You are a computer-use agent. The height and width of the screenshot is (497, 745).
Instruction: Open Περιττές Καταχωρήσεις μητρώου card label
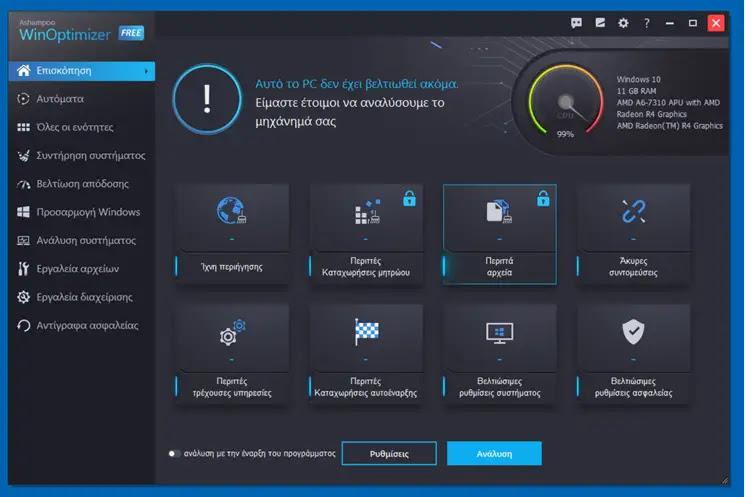365,267
